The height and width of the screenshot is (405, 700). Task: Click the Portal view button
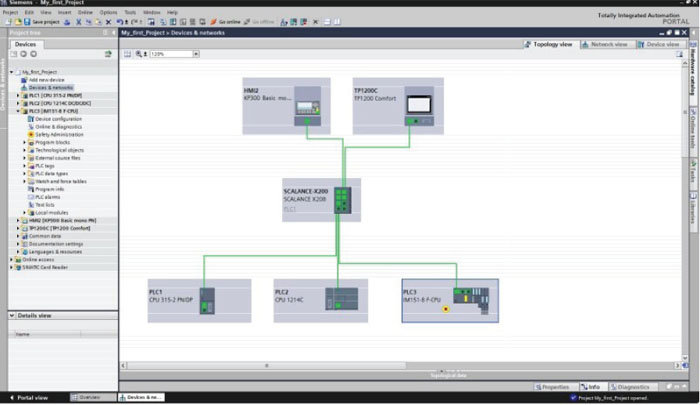tap(29, 397)
